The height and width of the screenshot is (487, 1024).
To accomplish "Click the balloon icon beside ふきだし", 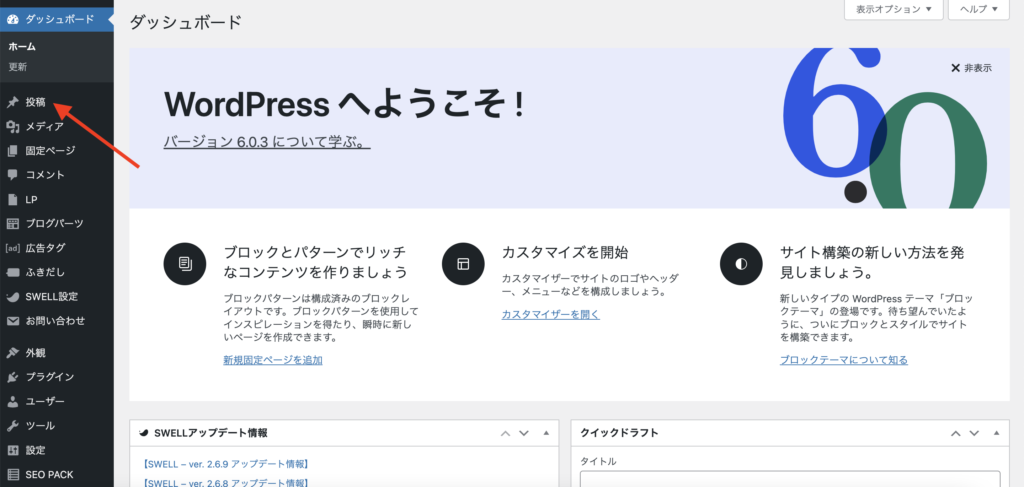I will click(x=12, y=272).
